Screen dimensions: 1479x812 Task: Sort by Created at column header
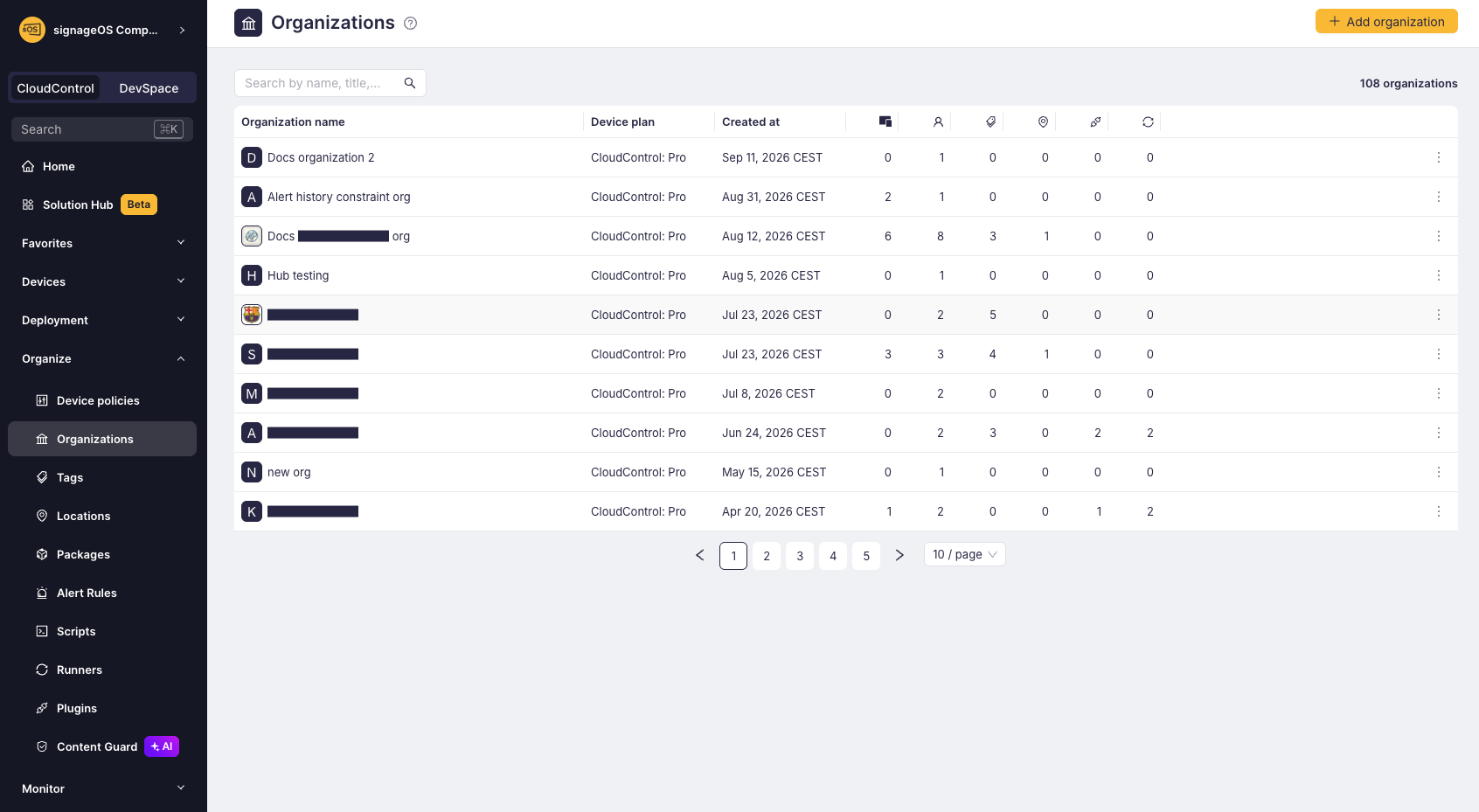click(x=751, y=121)
